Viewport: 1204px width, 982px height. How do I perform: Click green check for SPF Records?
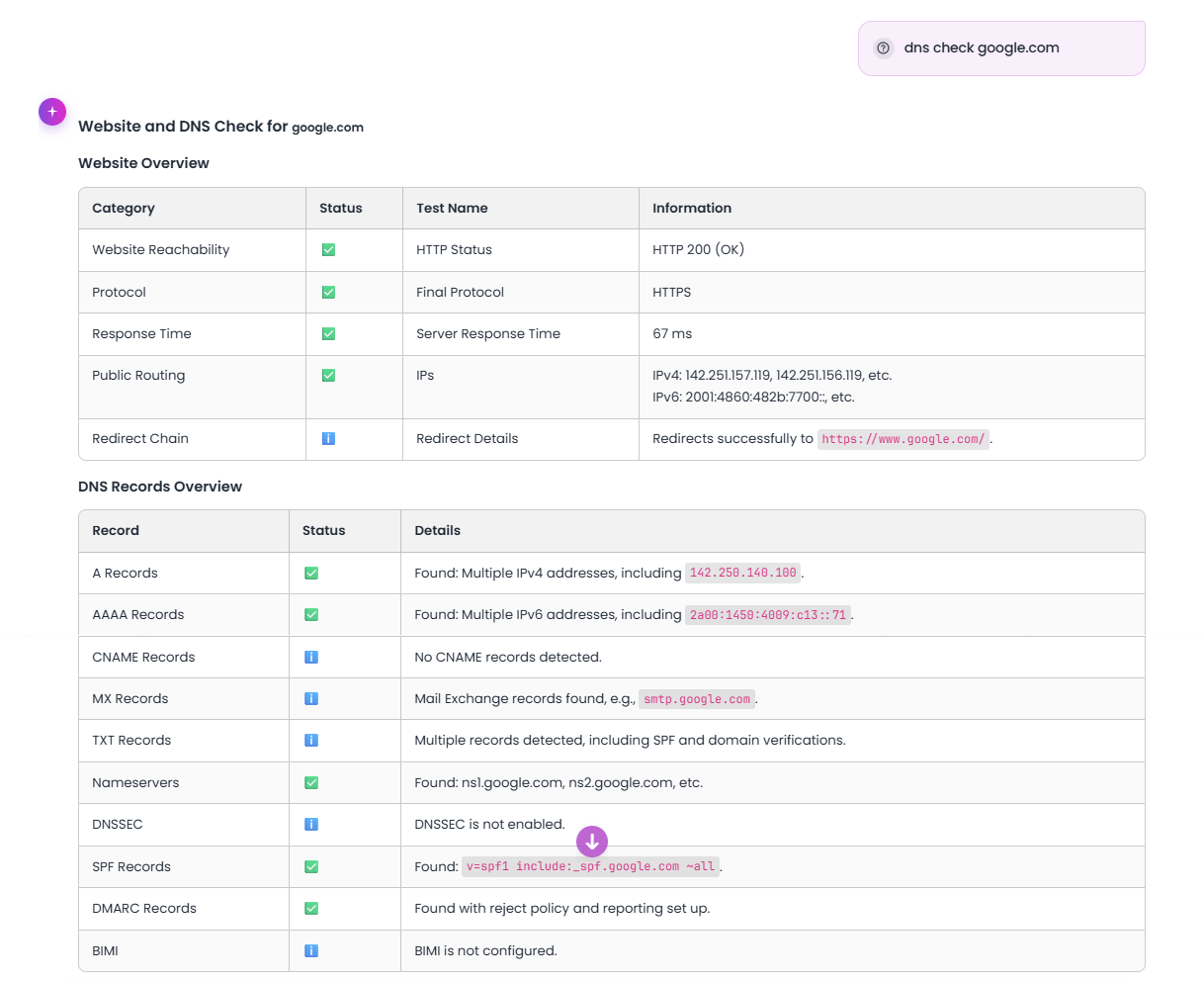(x=311, y=867)
